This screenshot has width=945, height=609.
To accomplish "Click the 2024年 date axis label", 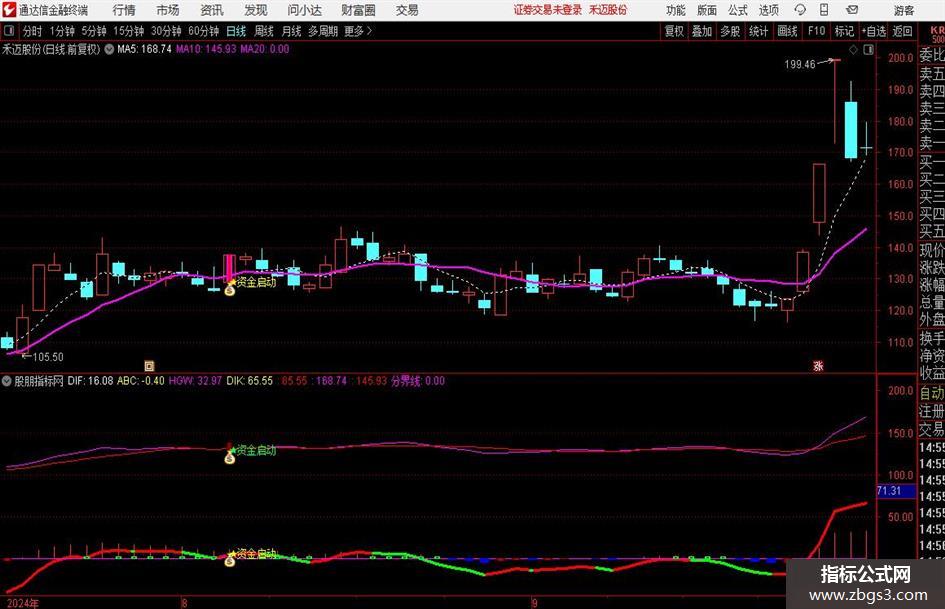I will pos(23,603).
